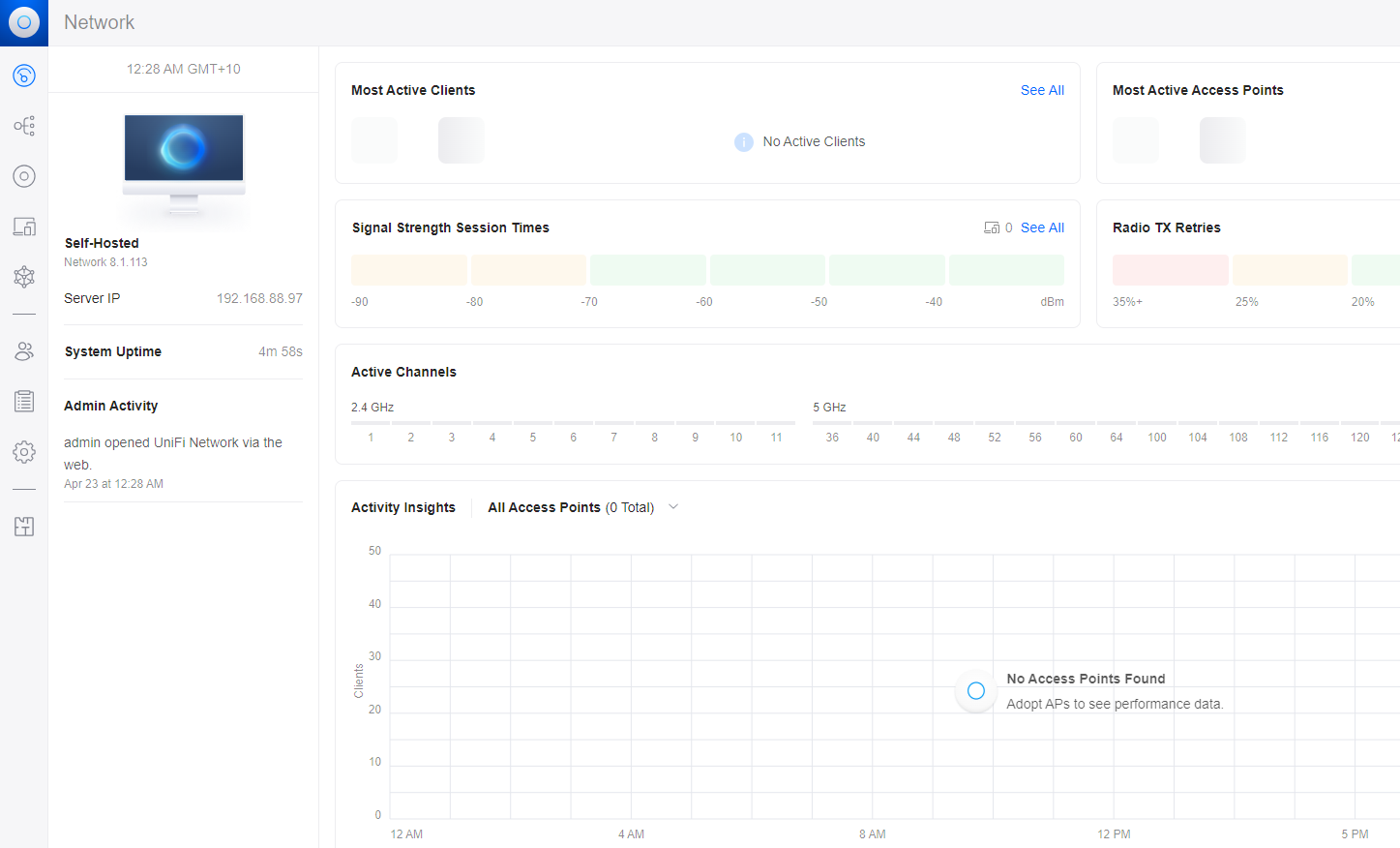Select the Activity Insights tab

click(x=403, y=506)
